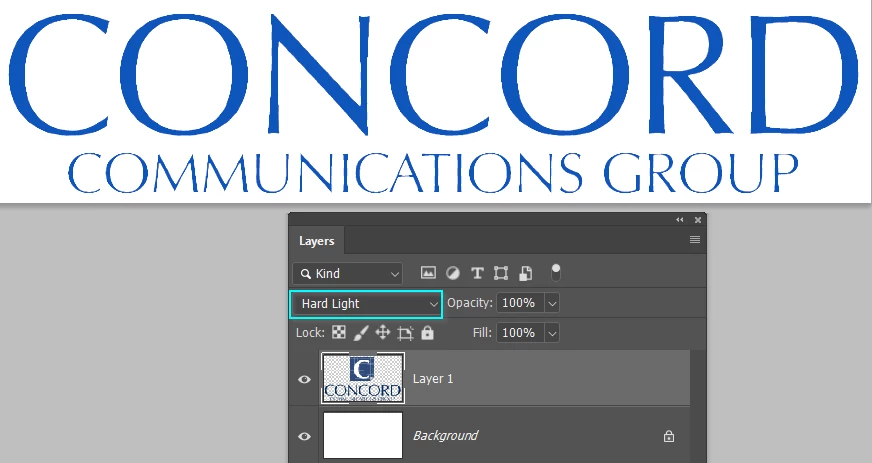Lock image pixels with brush icon
Viewport: 872px width, 463px height.
tap(361, 333)
